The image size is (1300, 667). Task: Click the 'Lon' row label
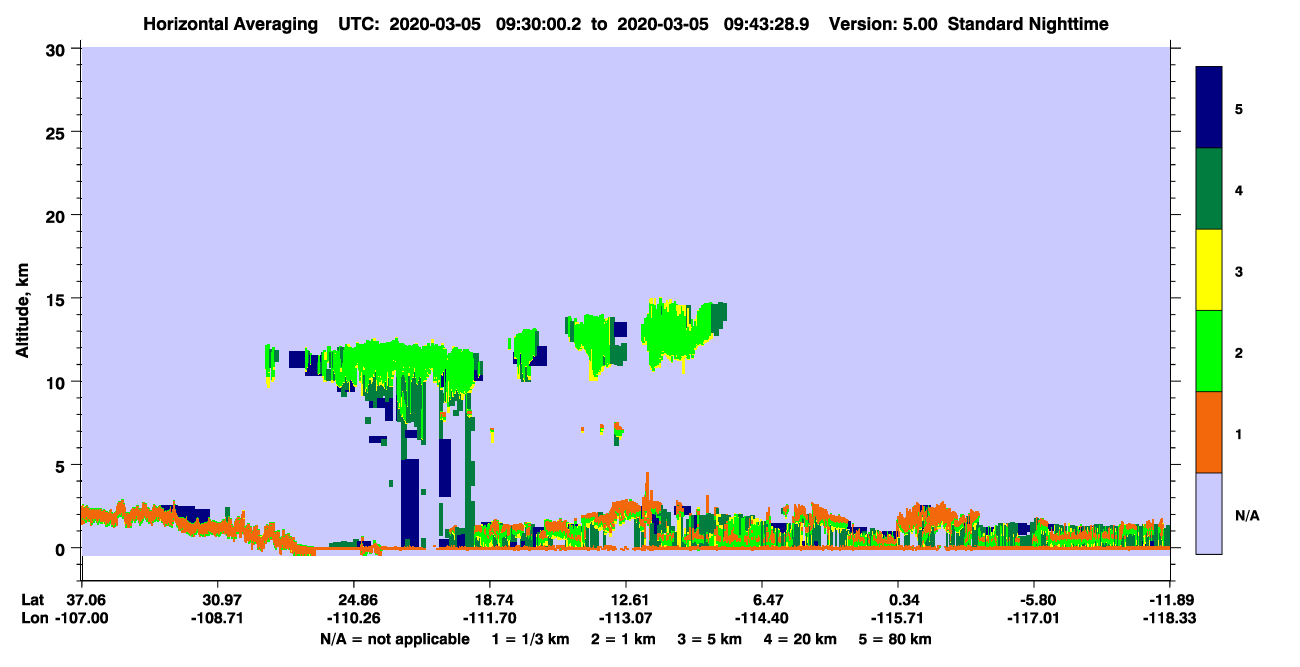[34, 618]
